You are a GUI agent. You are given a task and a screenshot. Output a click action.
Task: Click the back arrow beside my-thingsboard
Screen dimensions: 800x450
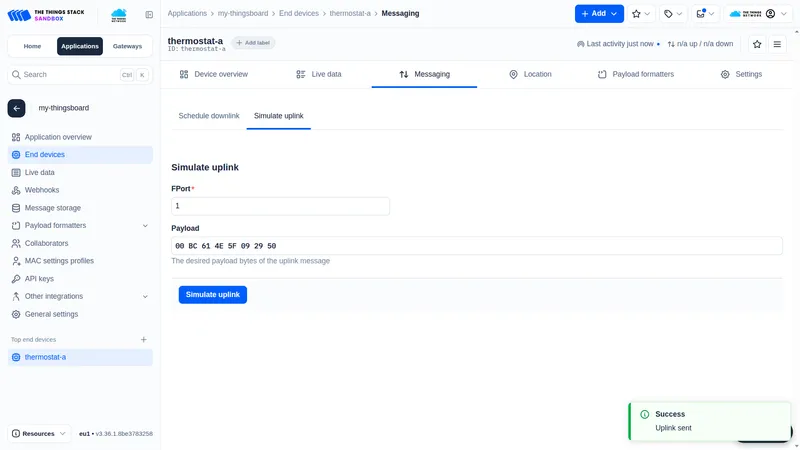click(16, 108)
